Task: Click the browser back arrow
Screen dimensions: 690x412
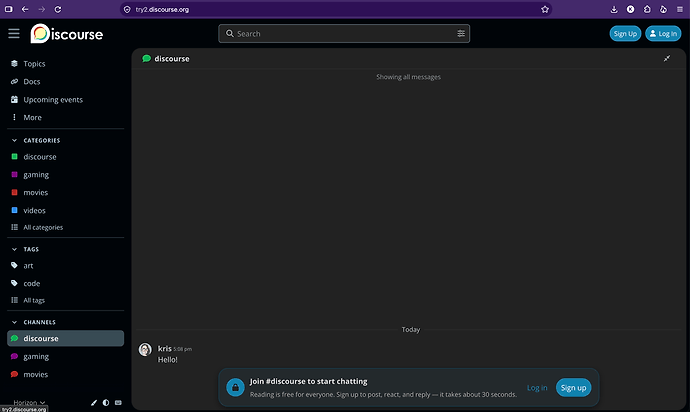Action: [25, 9]
